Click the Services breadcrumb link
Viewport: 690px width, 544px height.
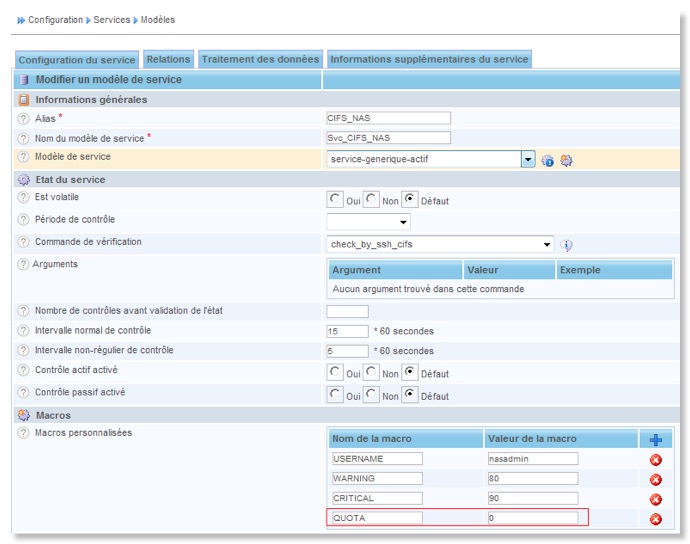pos(111,20)
